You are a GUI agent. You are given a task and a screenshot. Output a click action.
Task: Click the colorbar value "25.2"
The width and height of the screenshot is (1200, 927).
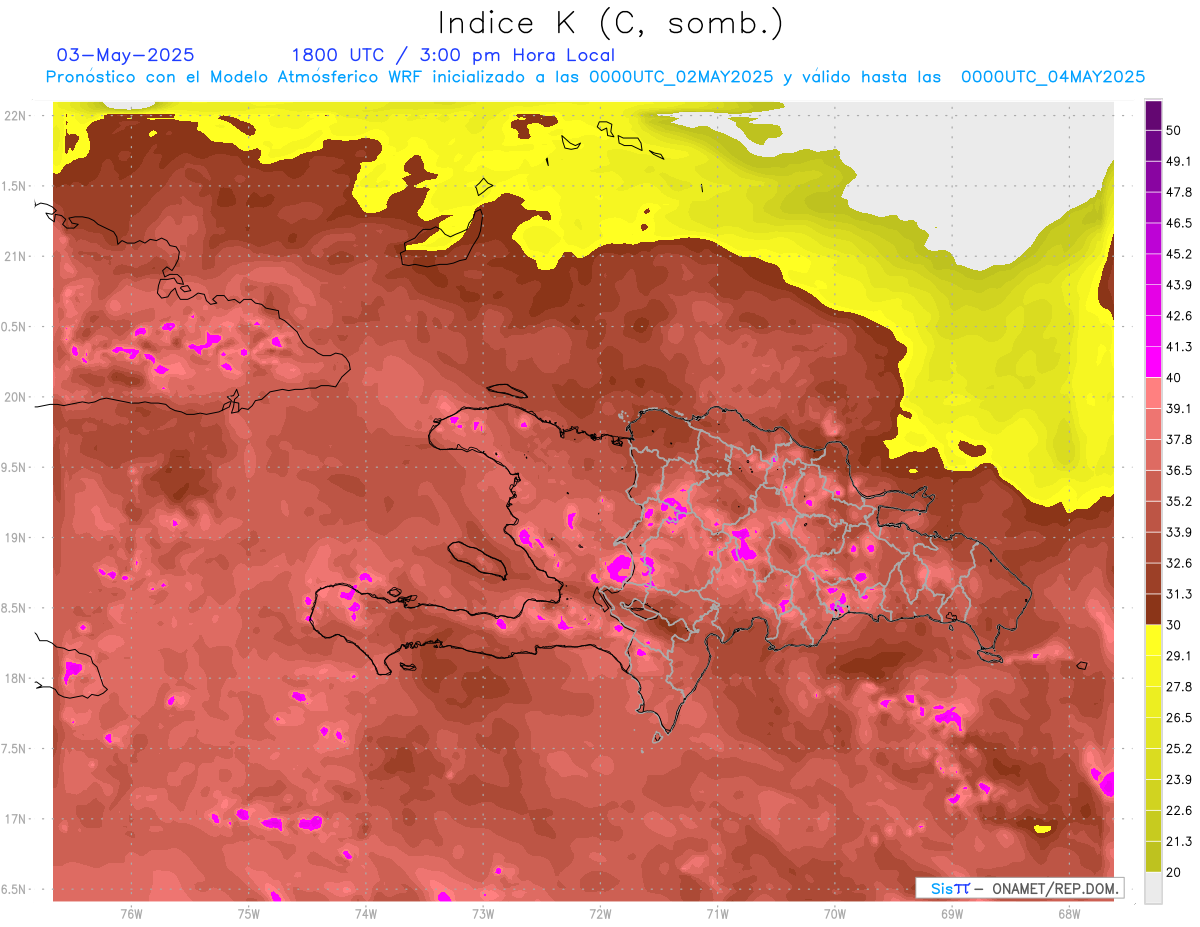click(x=1178, y=749)
